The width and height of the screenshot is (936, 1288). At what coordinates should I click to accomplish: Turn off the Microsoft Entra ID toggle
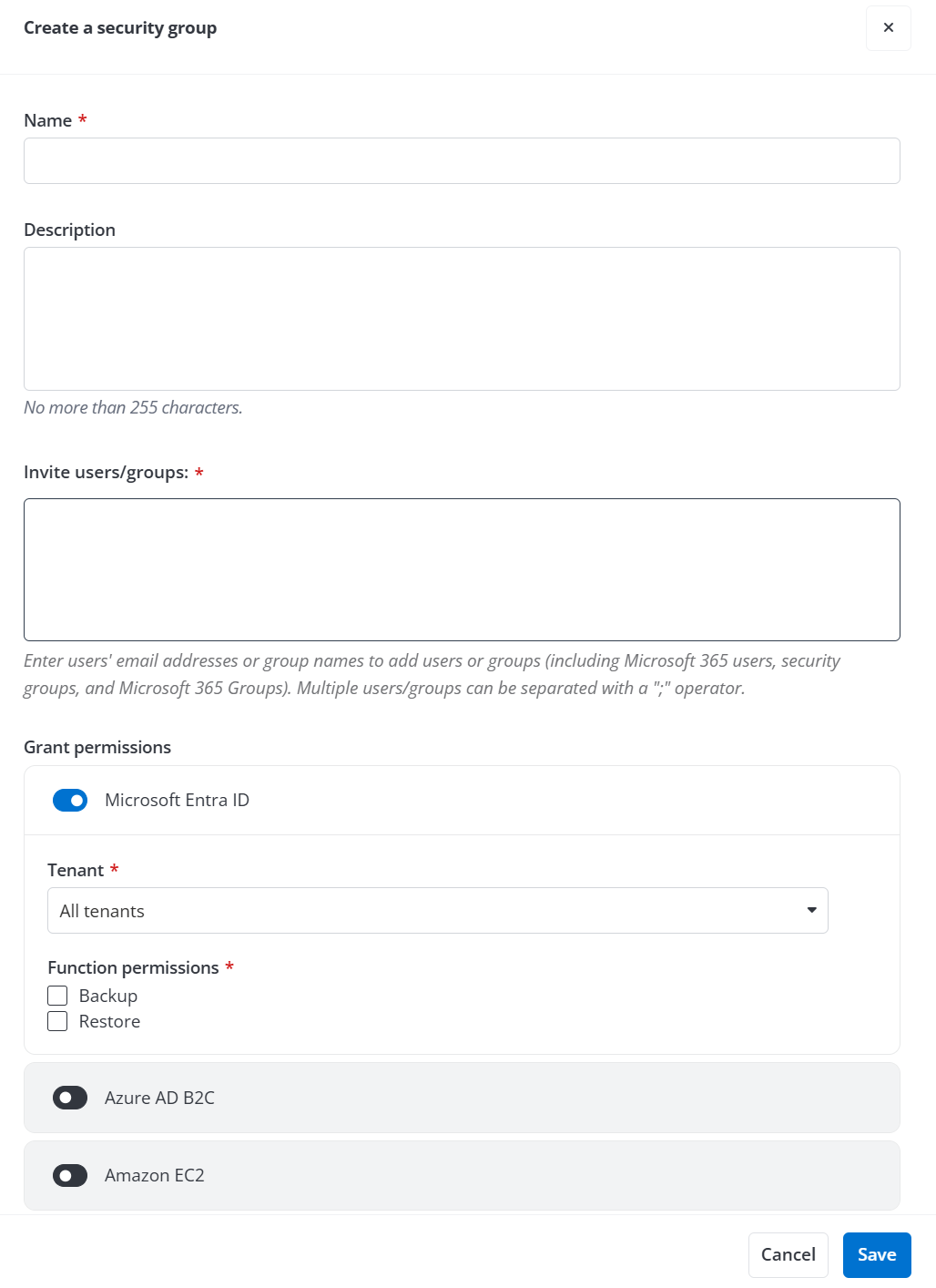pos(70,800)
